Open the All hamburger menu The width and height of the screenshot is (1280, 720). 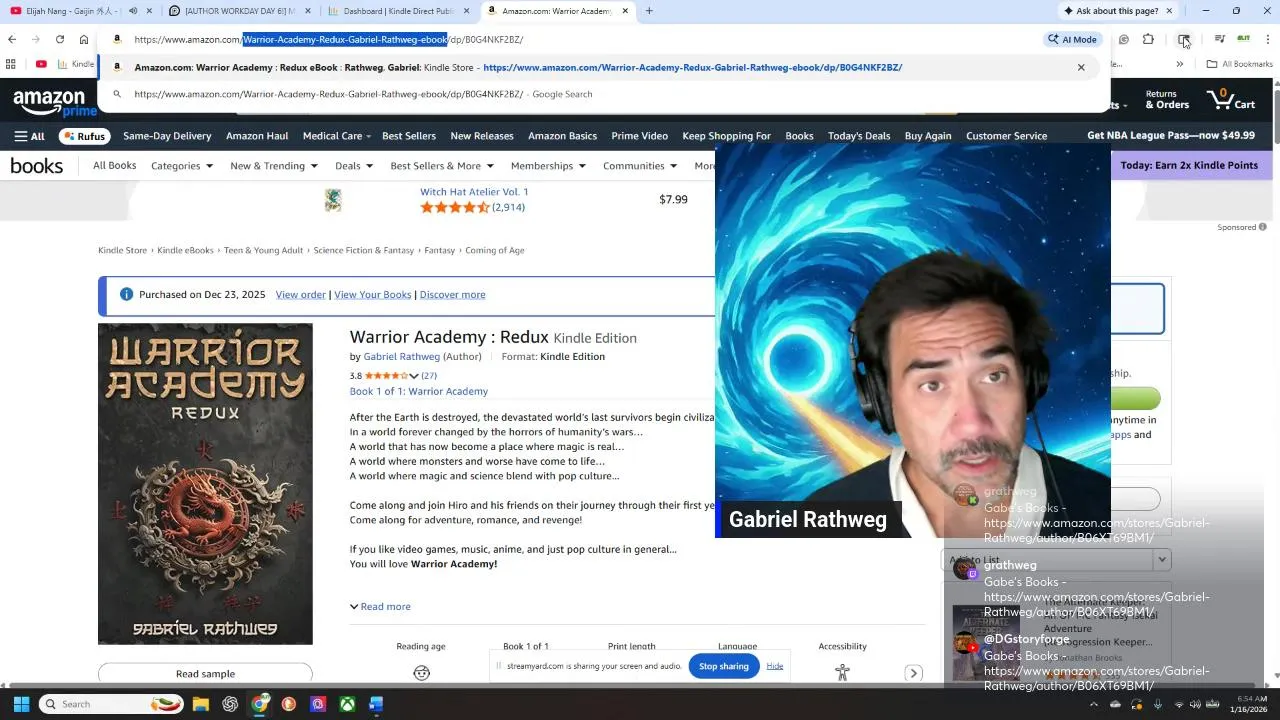[29, 136]
